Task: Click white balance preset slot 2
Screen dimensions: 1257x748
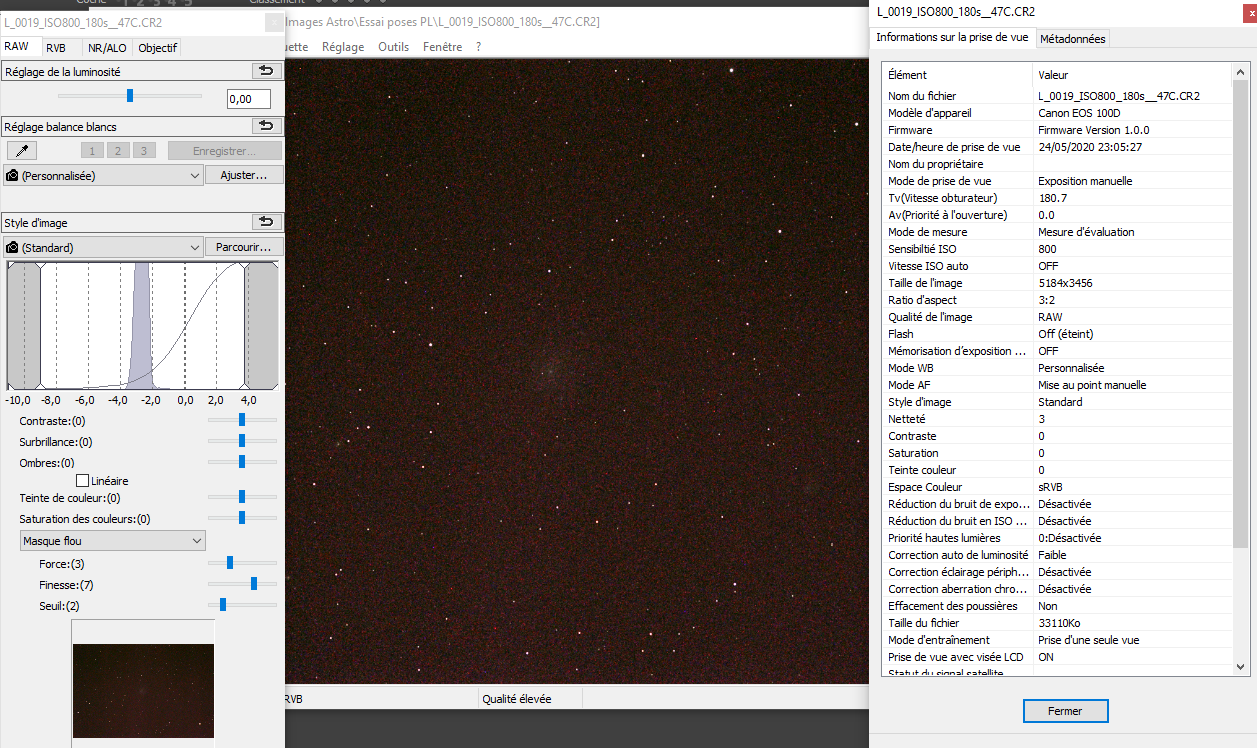Action: pyautogui.click(x=118, y=150)
